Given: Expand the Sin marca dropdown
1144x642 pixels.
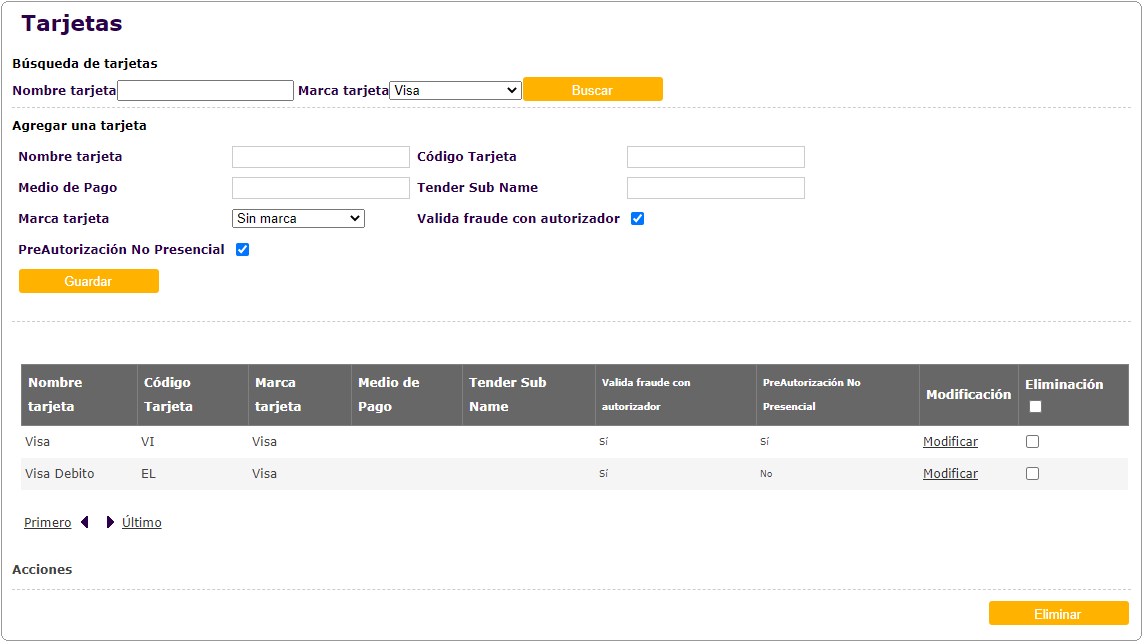Looking at the screenshot, I should (298, 218).
